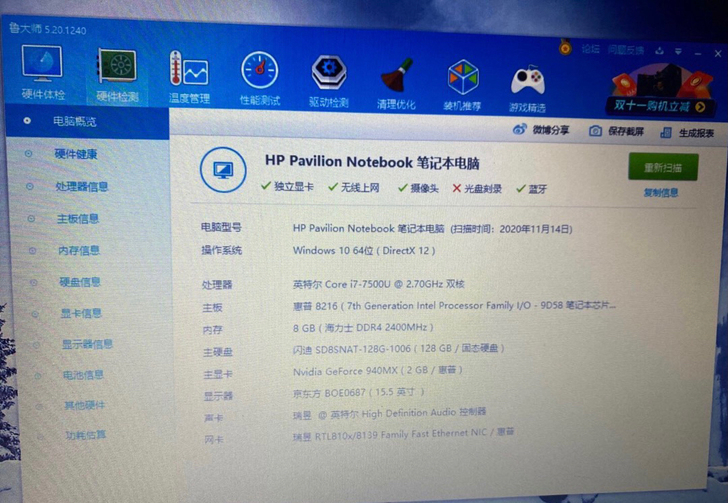Click the 闪迪 SD8SNAT-128G-1006 disk value
The height and width of the screenshot is (503, 728).
tap(398, 348)
